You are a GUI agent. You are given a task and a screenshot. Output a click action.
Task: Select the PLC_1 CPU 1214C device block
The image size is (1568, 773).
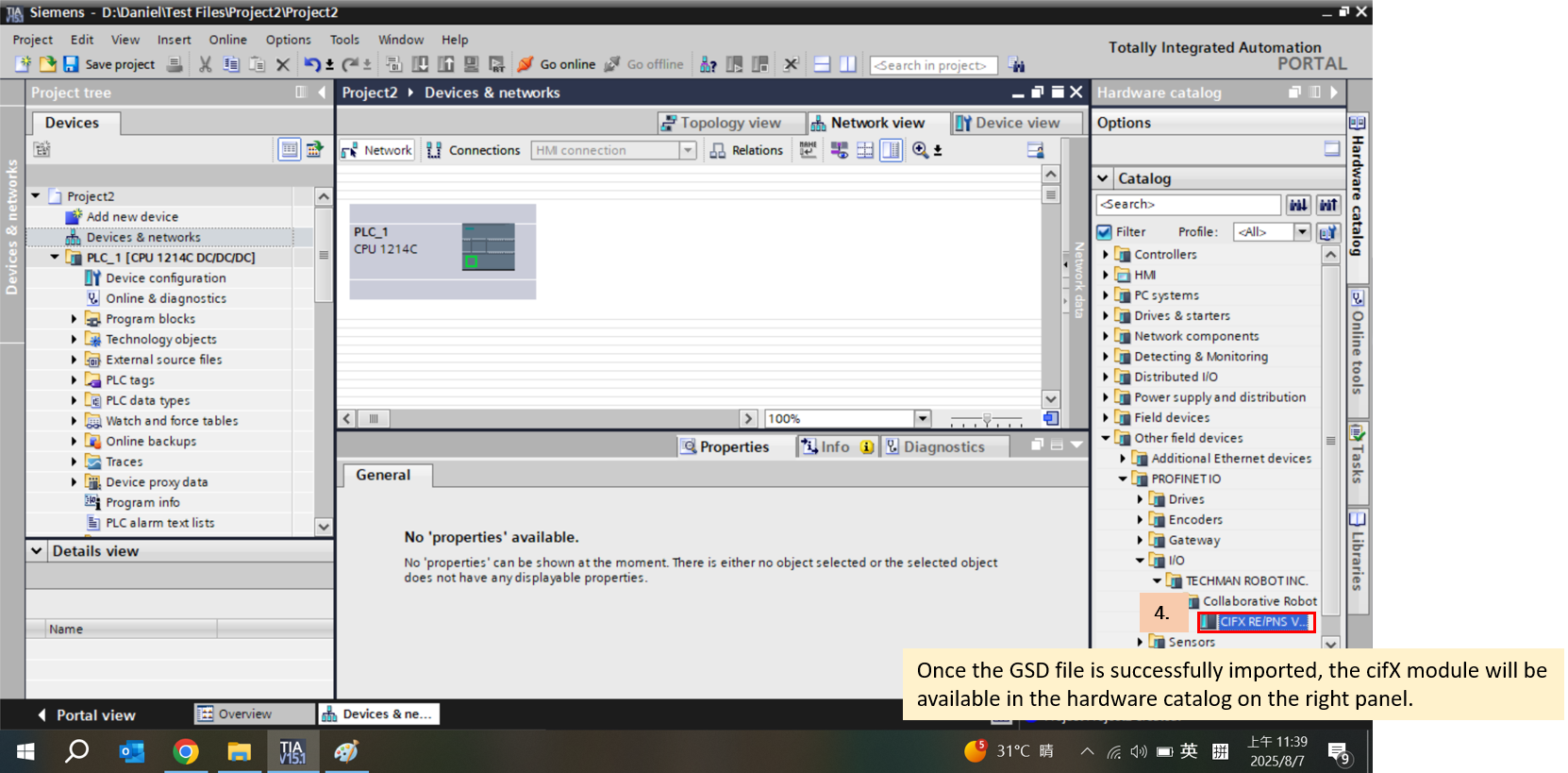[x=442, y=252]
